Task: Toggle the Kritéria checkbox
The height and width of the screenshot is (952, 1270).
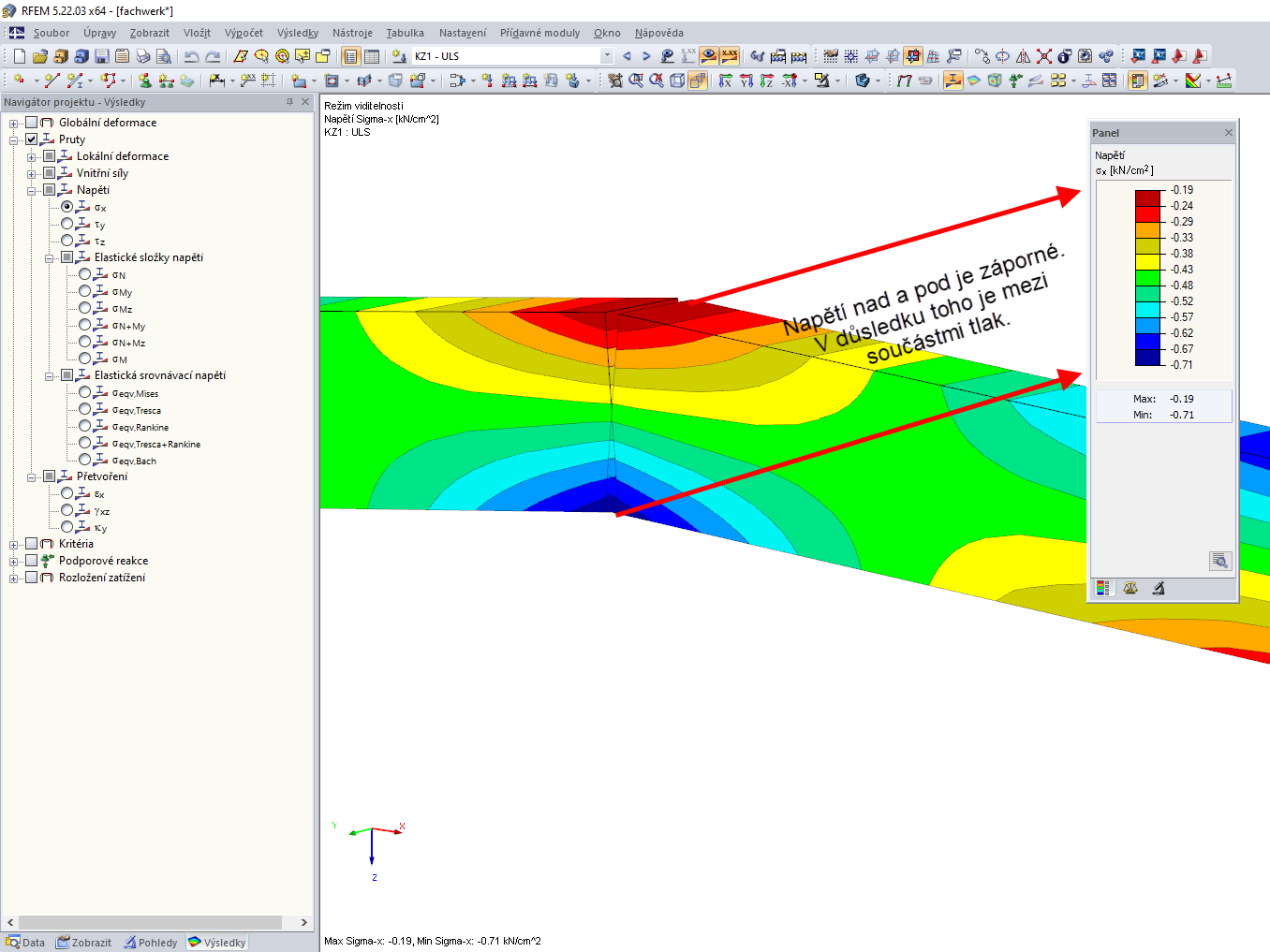Action: pos(32,544)
